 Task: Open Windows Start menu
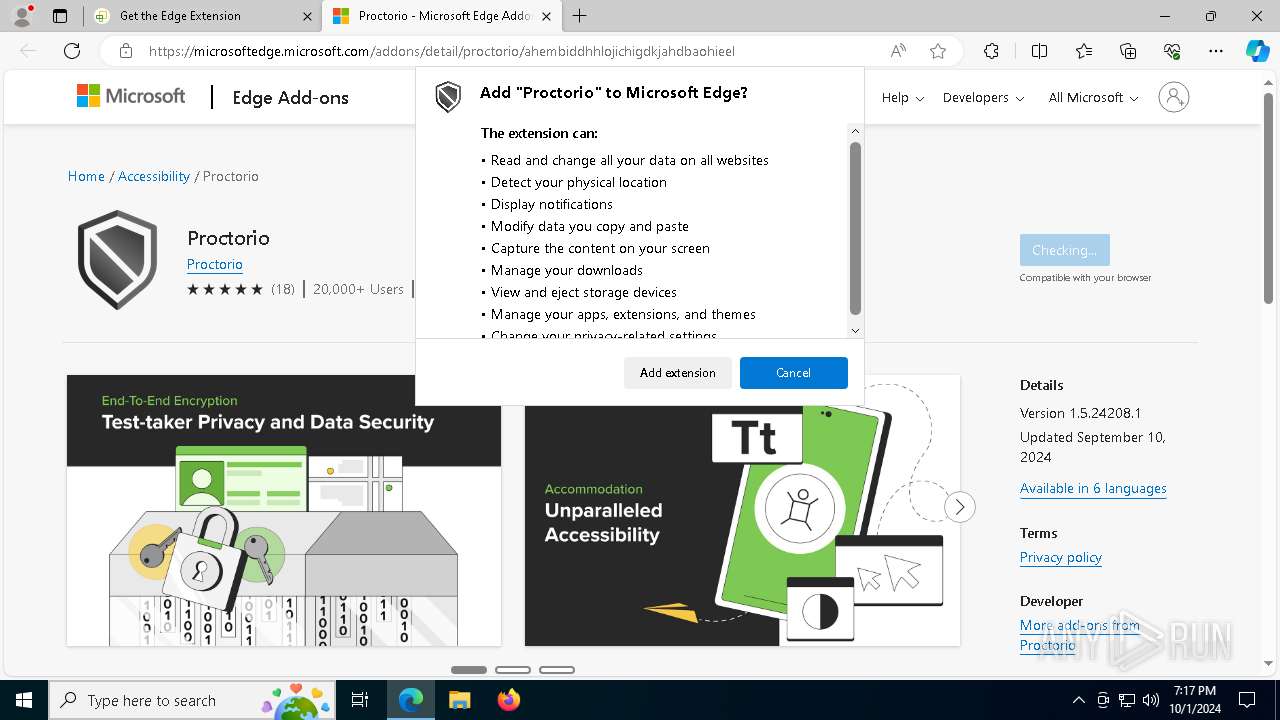24,700
